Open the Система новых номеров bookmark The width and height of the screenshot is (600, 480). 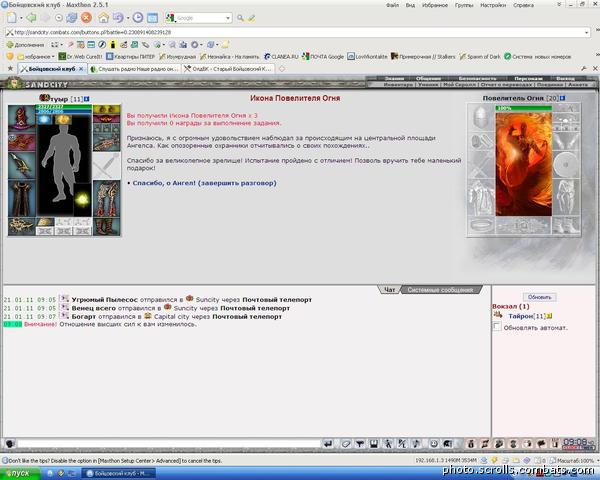click(x=538, y=57)
